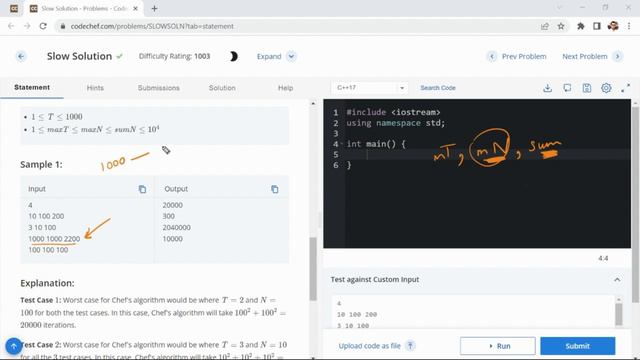Click the Difficulty Rating: 1003 label
This screenshot has width=640, height=360.
pos(174,56)
